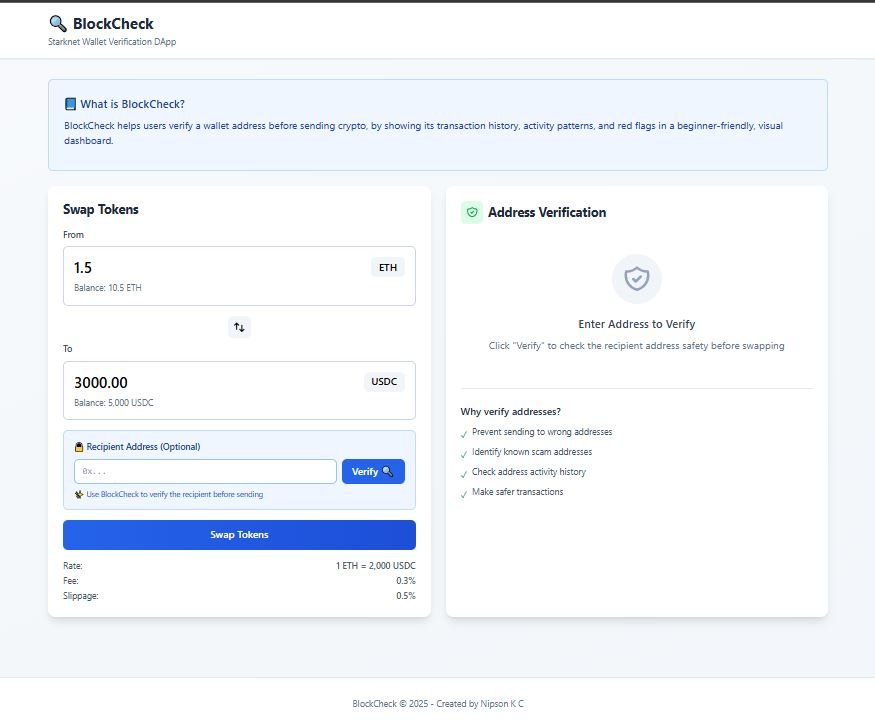Click checkmark beside Prevent sending to wrong addresses
Screen dimensions: 875x727
tap(464, 434)
